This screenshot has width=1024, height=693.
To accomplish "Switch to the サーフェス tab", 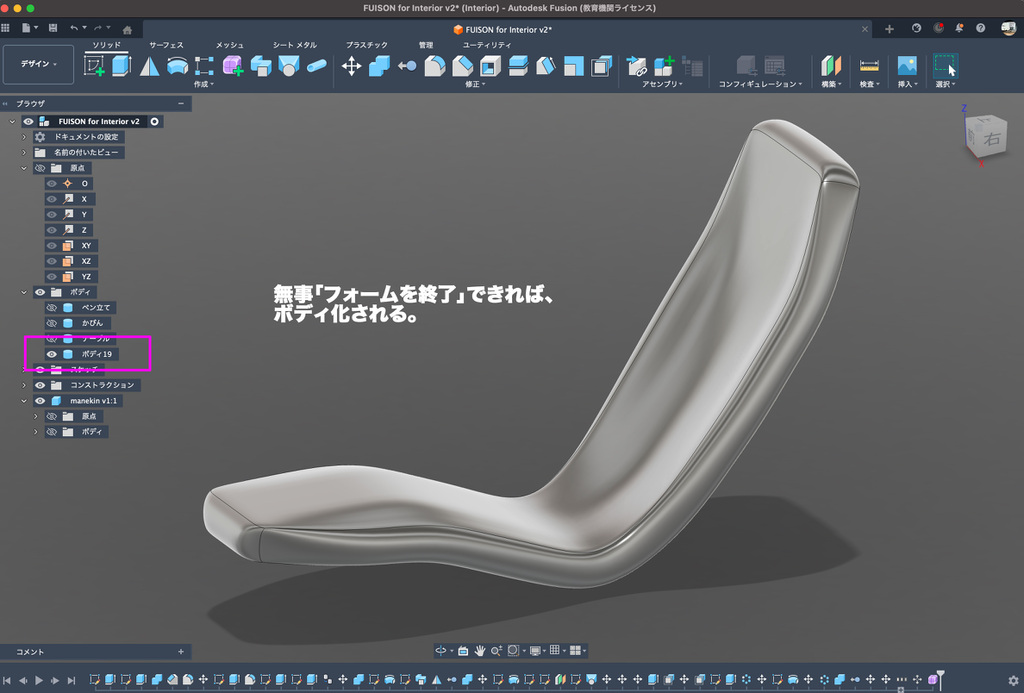I will coord(166,45).
